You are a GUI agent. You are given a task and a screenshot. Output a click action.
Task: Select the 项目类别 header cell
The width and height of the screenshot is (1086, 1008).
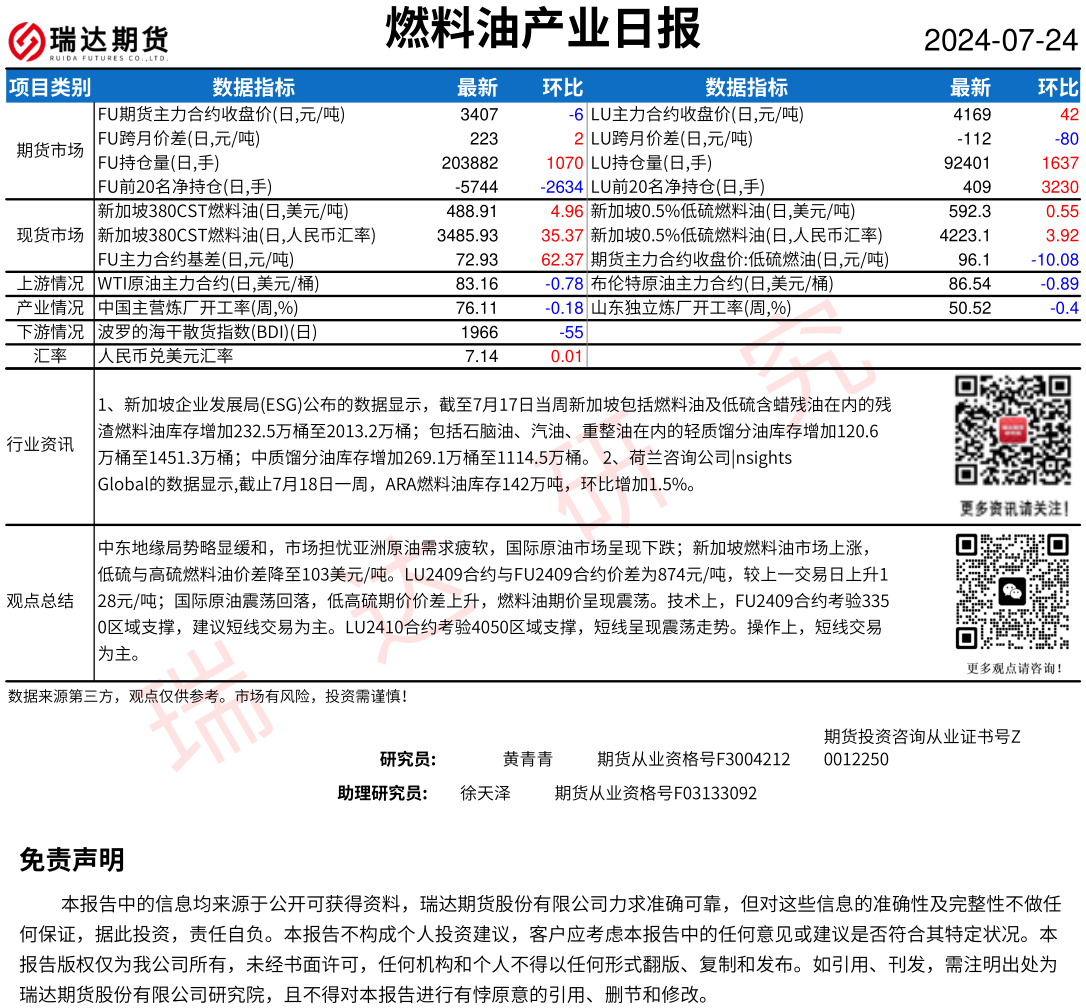(49, 88)
